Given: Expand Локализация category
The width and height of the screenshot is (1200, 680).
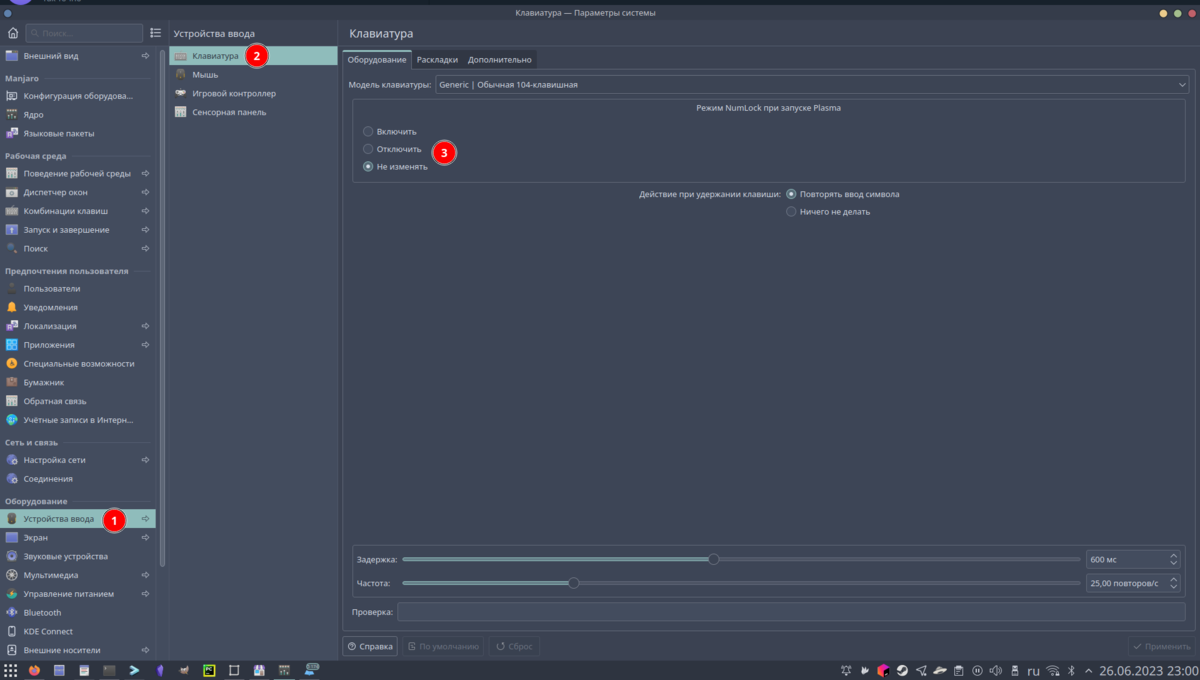Looking at the screenshot, I should pos(145,326).
